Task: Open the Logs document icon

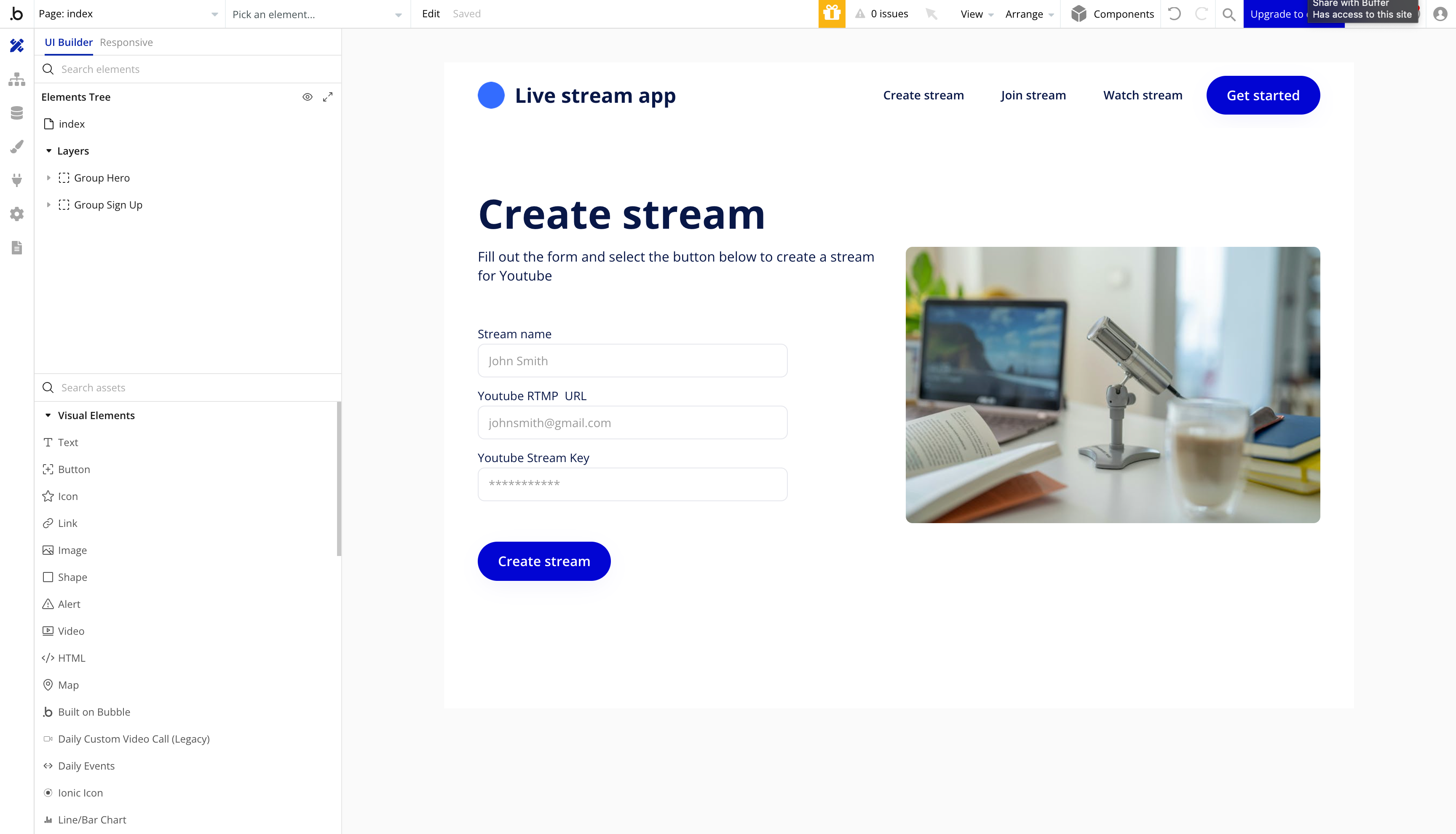Action: (16, 247)
